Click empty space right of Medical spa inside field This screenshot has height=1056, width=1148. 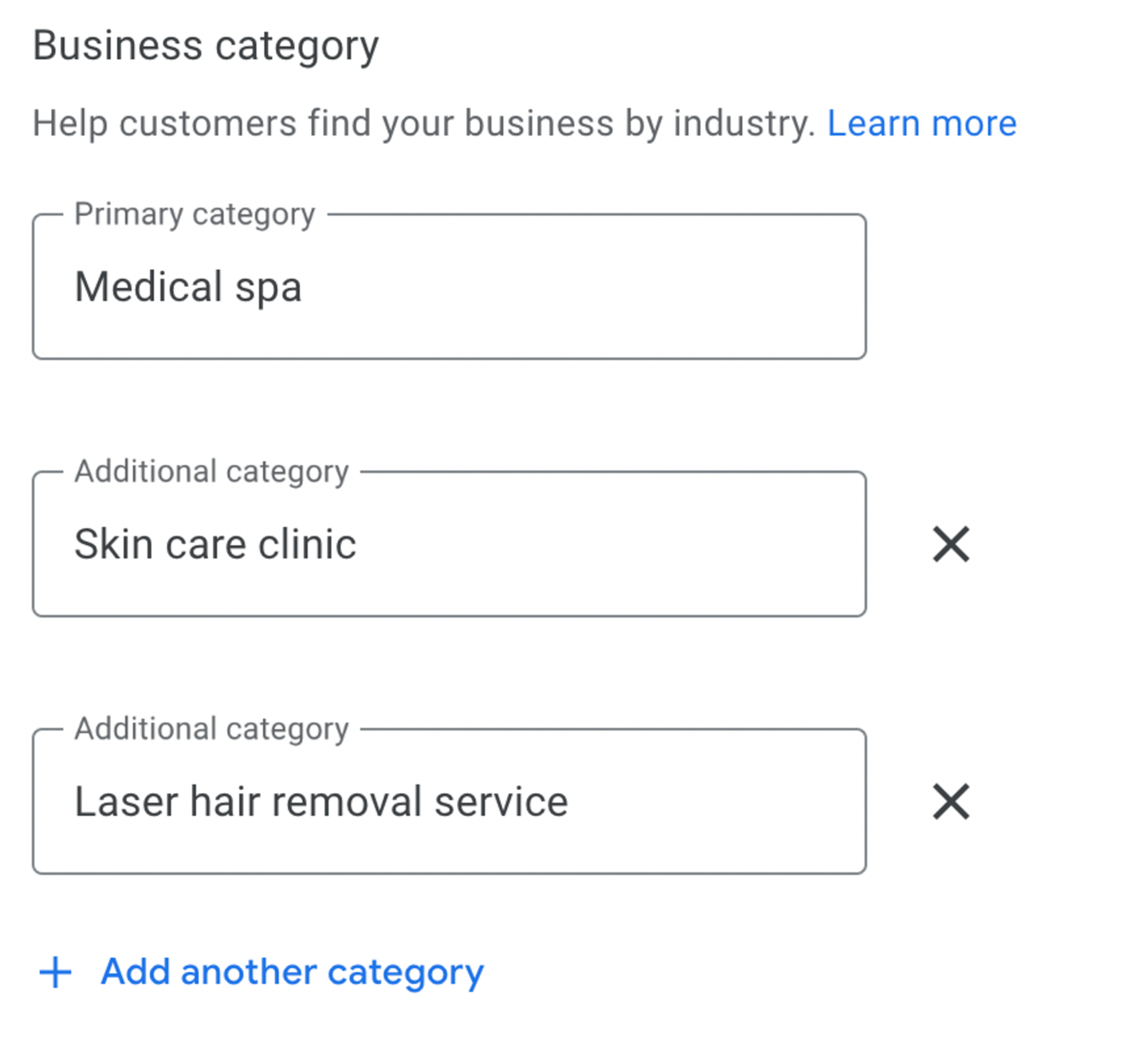click(582, 287)
